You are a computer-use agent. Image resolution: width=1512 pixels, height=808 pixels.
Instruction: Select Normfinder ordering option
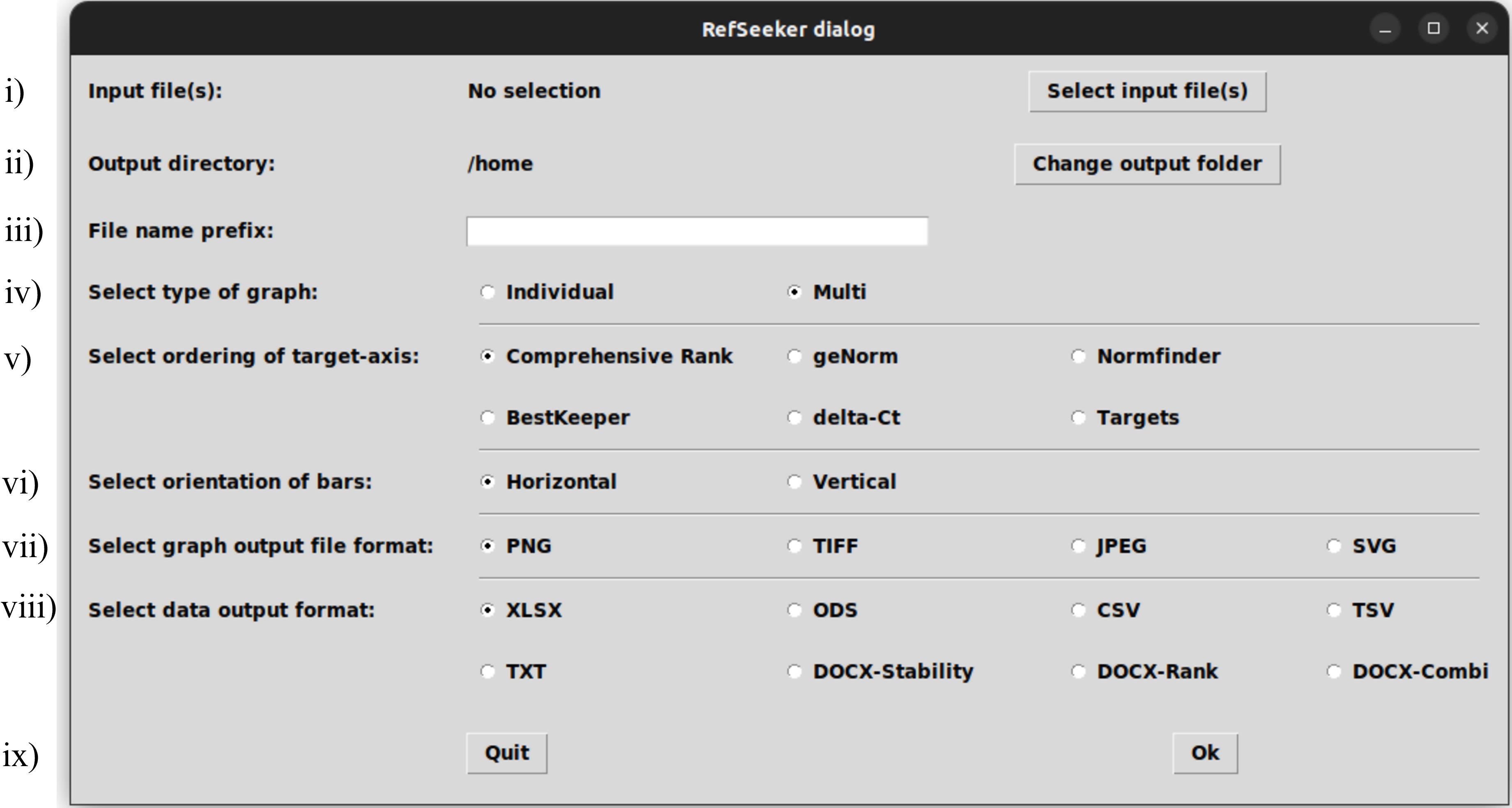[1146, 356]
